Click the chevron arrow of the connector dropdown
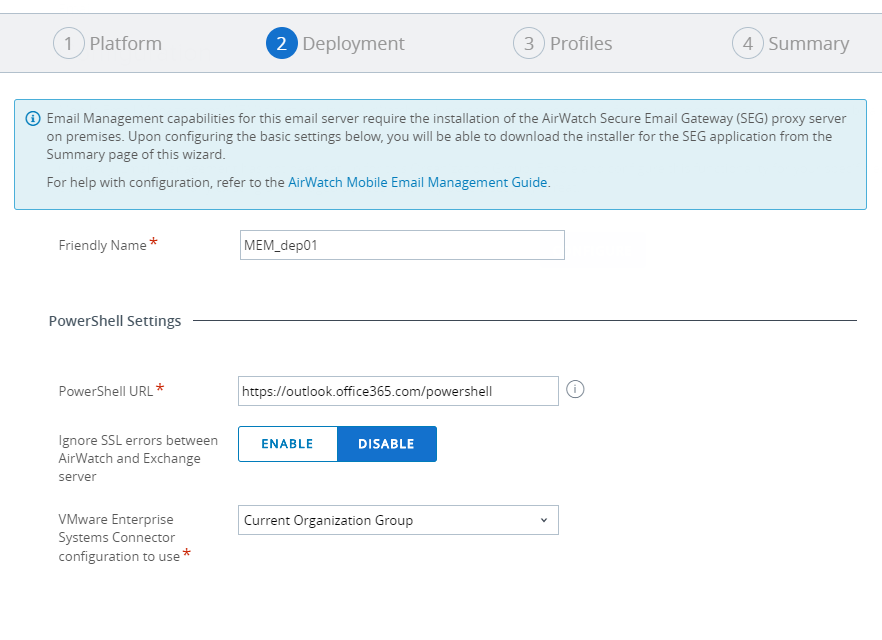 (x=543, y=520)
